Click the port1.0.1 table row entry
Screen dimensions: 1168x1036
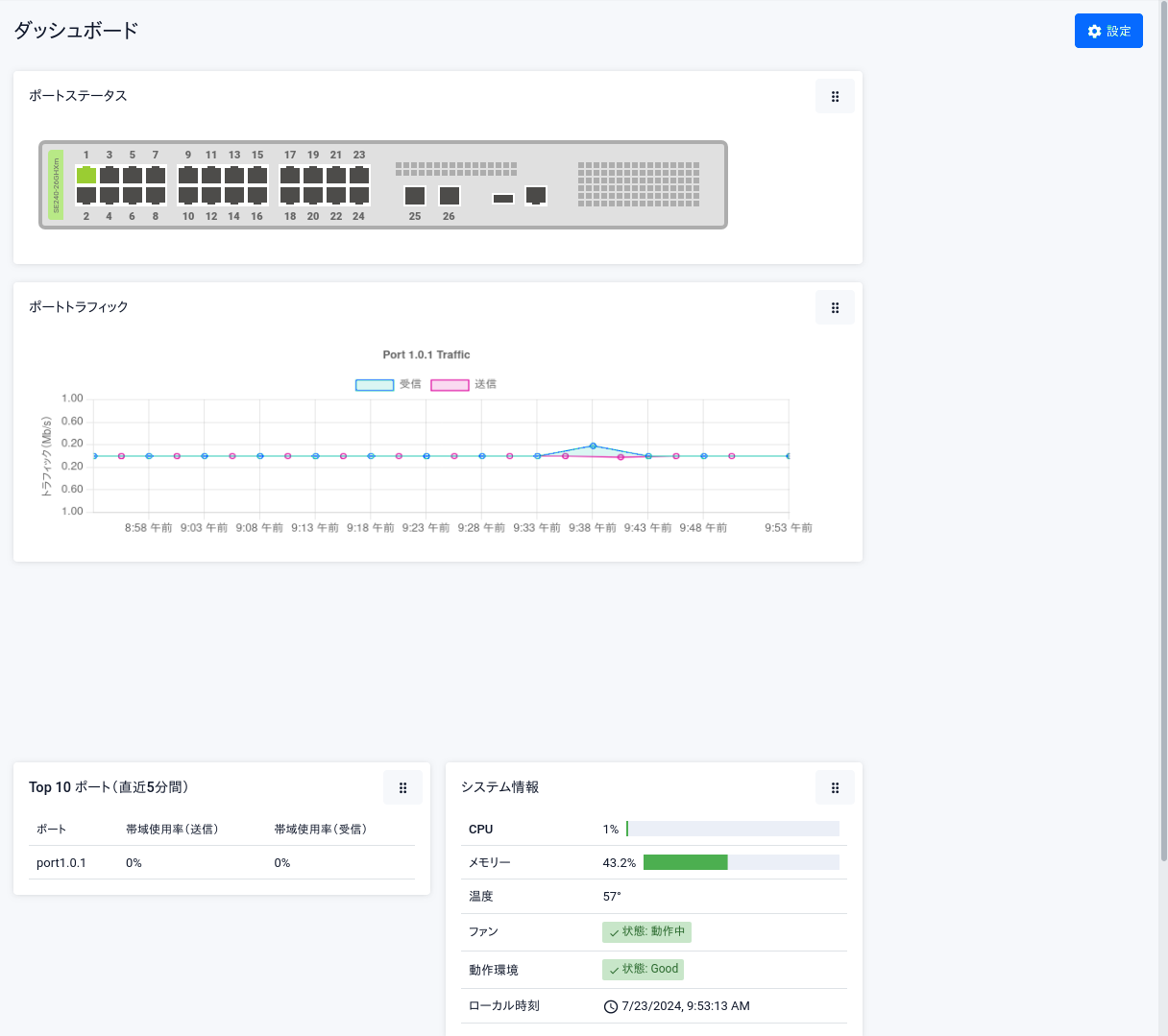pyautogui.click(x=61, y=863)
